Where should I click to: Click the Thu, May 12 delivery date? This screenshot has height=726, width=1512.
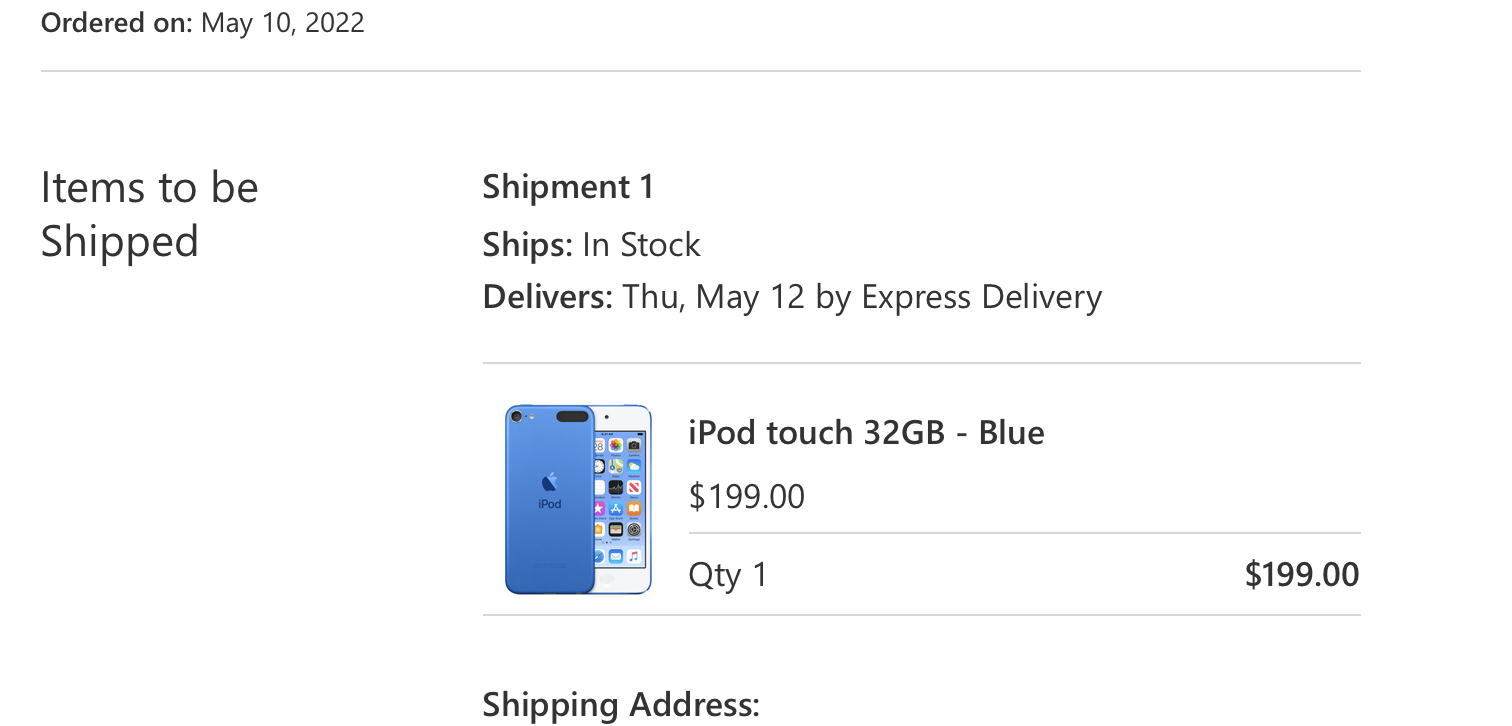pyautogui.click(x=713, y=297)
